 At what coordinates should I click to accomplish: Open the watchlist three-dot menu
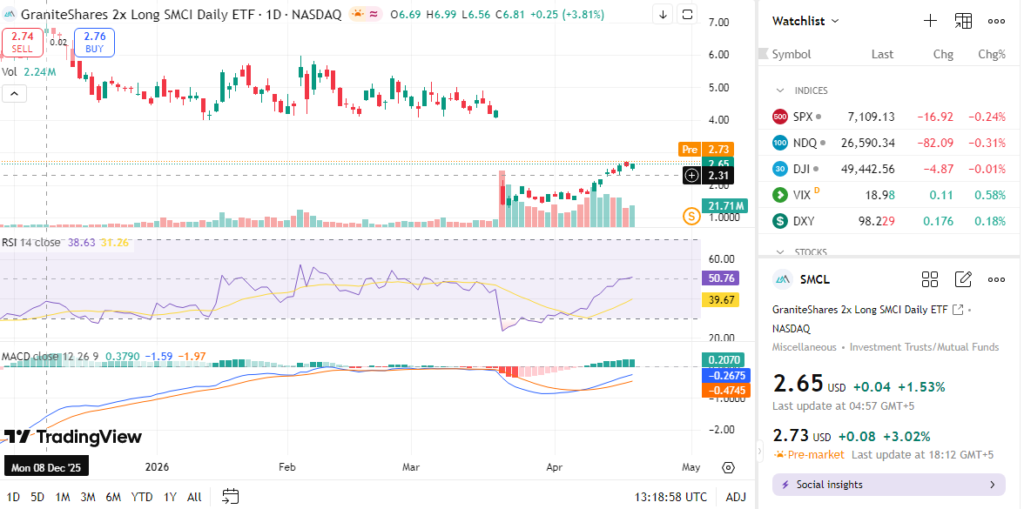click(x=996, y=20)
